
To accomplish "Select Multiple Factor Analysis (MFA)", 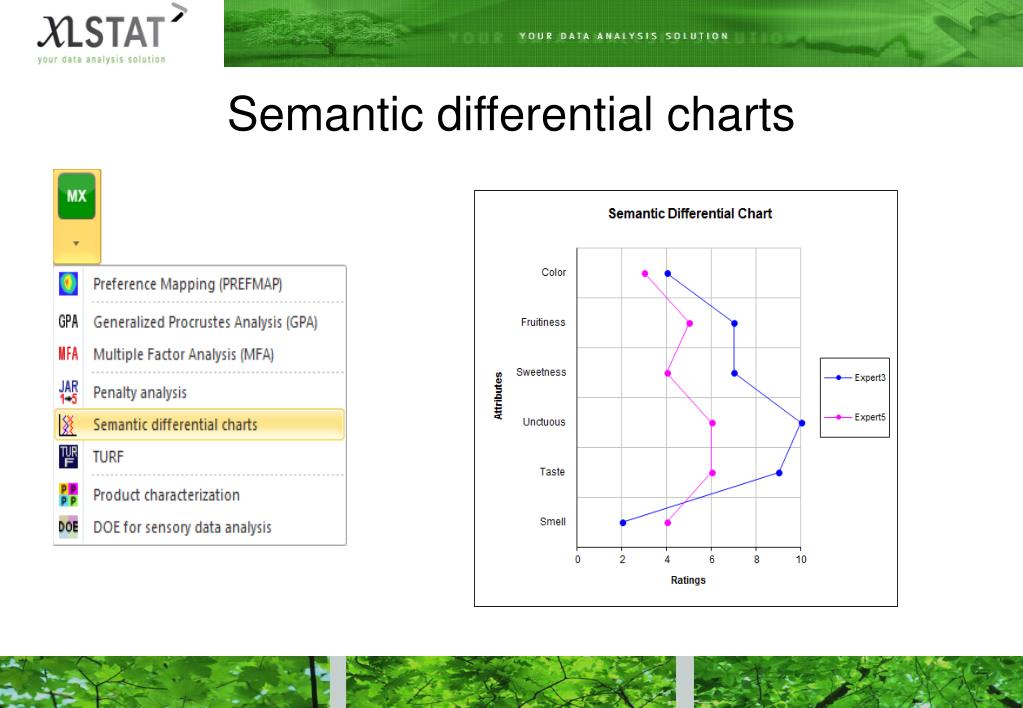I will (200, 354).
